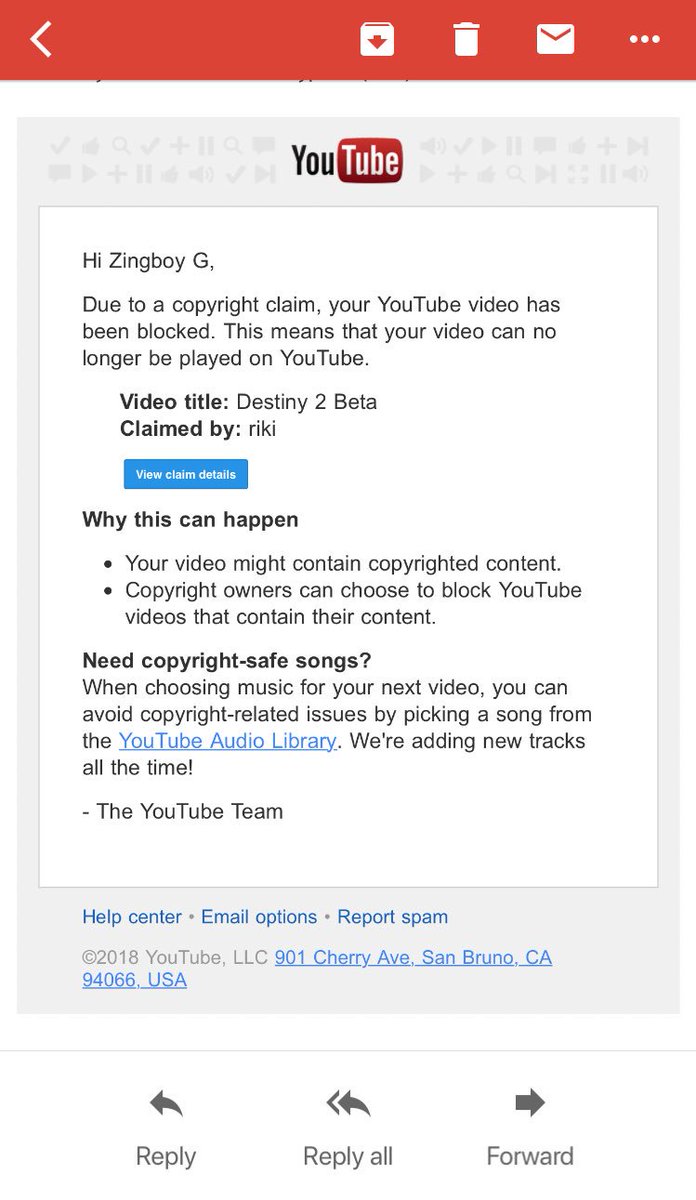This screenshot has width=696, height=1200.
Task: Select the 'Hi Zingboy G,' greeting text
Action: 148,262
